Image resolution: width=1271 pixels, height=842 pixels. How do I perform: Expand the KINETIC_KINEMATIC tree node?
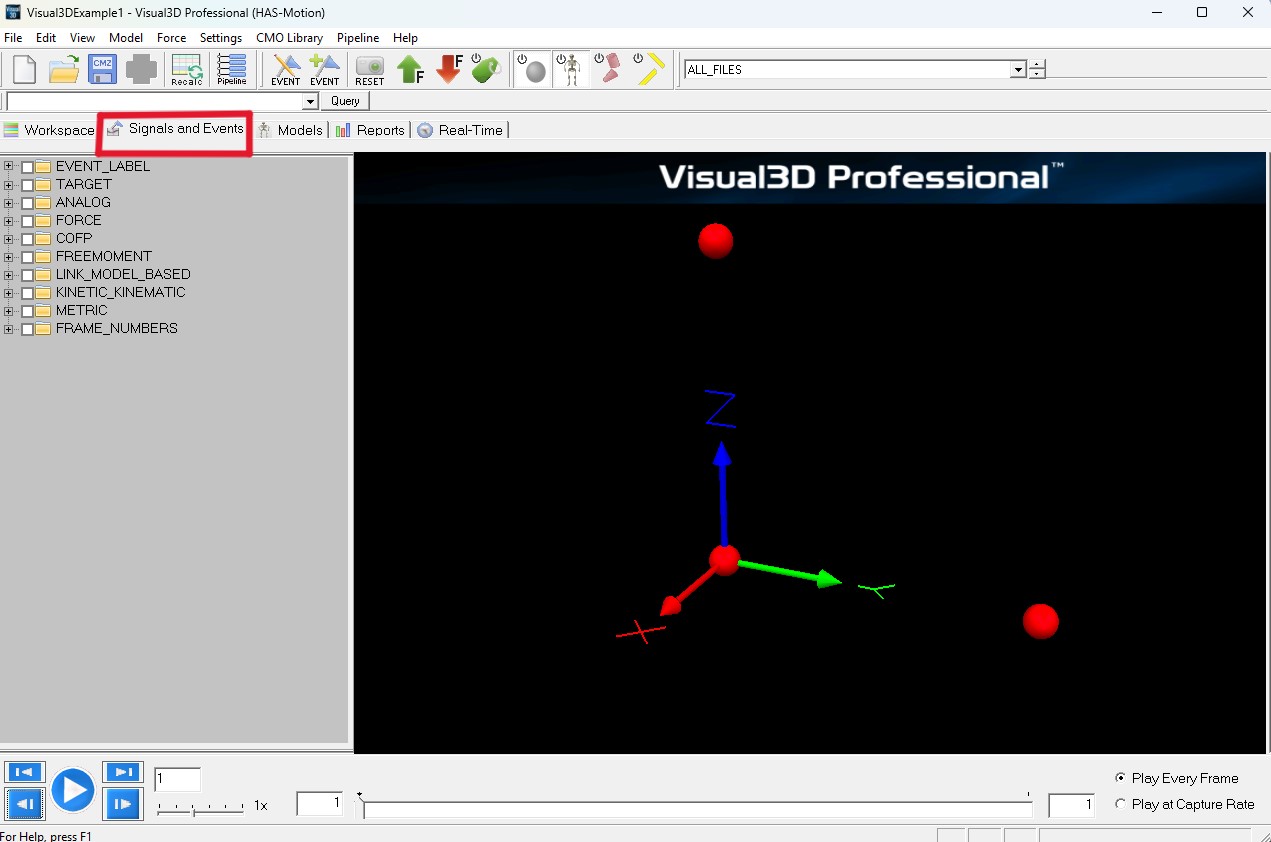coord(9,293)
